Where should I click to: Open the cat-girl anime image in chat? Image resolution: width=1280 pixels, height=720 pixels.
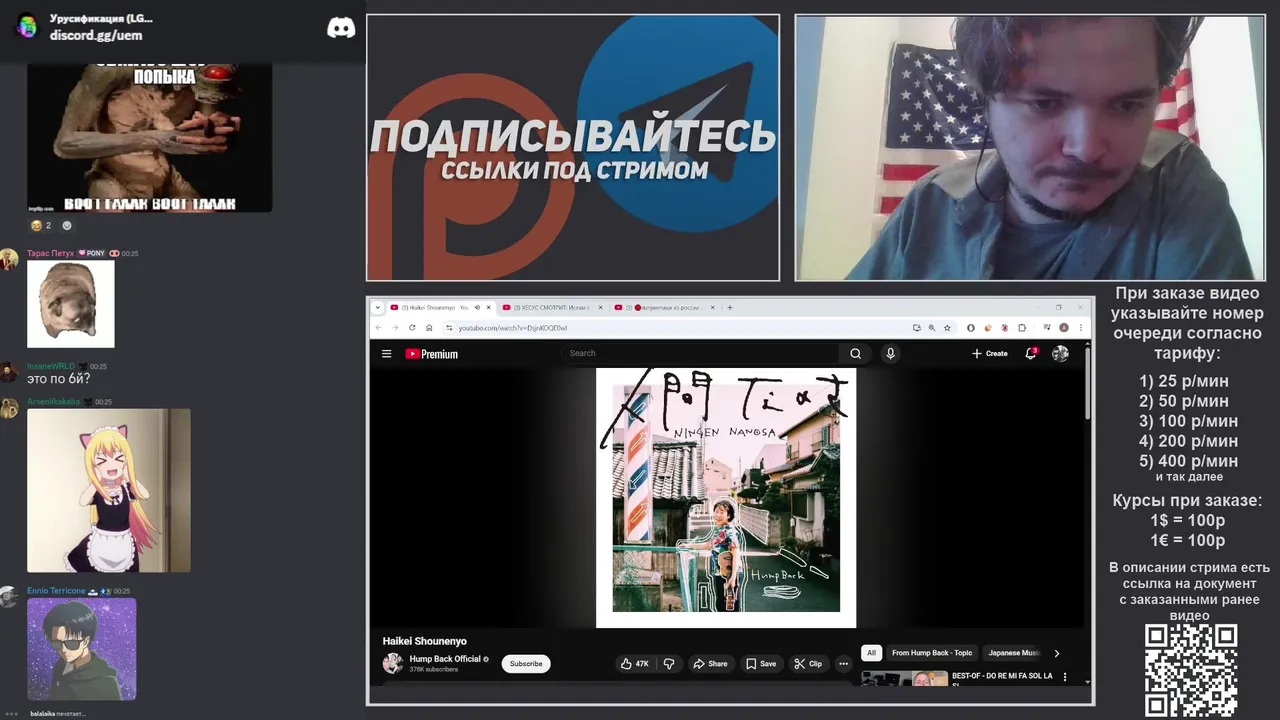click(x=109, y=490)
